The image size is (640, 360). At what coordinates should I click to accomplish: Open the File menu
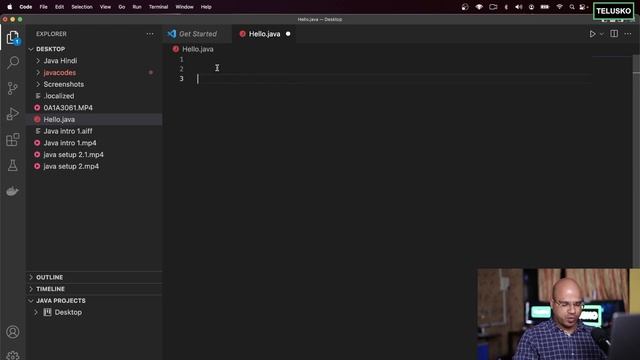(43, 7)
